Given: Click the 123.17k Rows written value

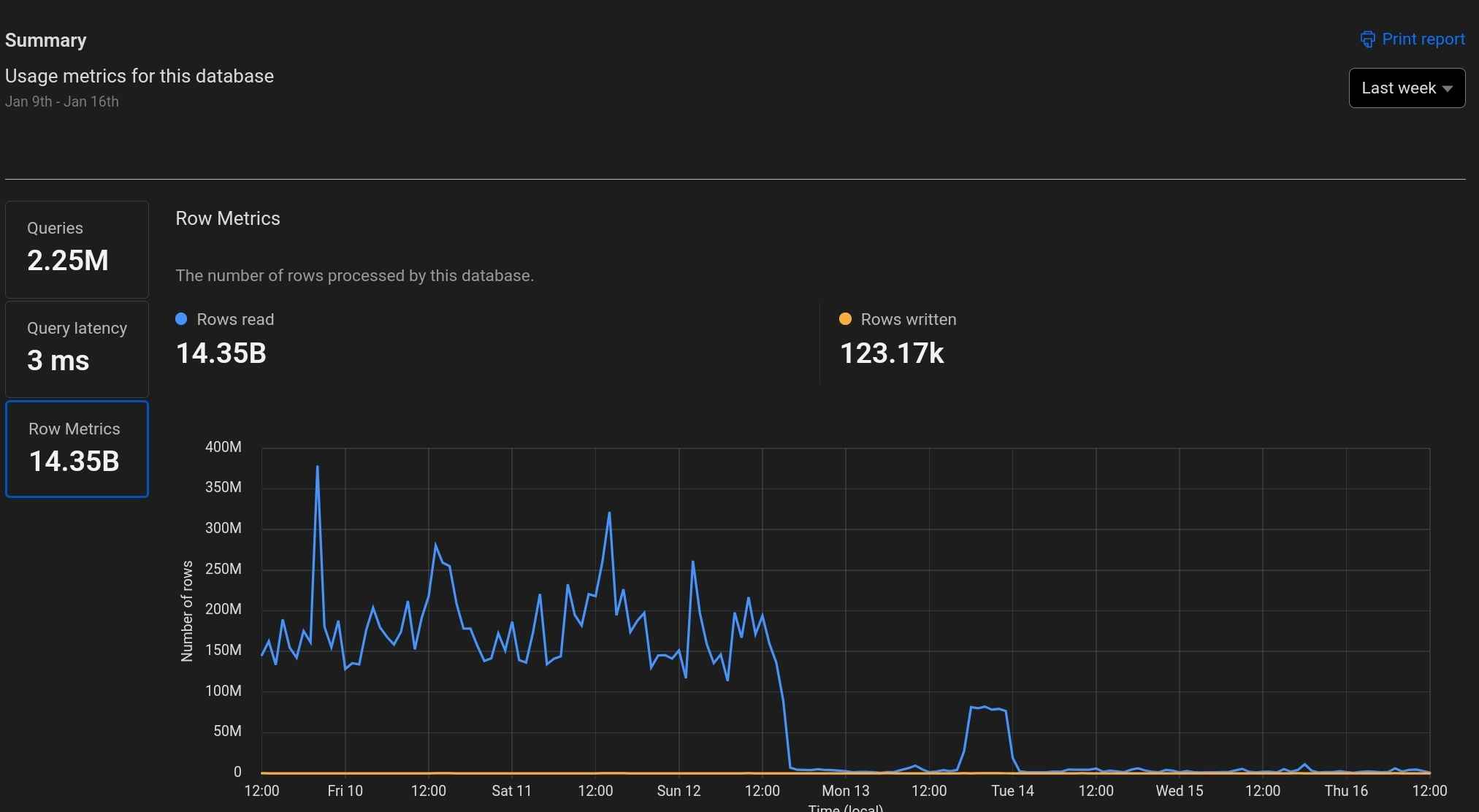Looking at the screenshot, I should point(892,353).
